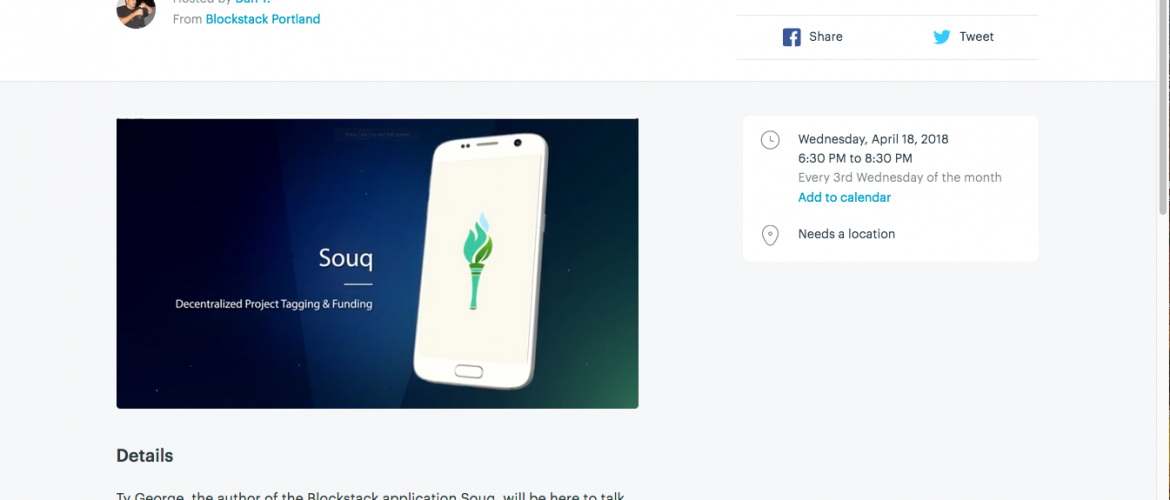1170x500 pixels.
Task: Click the Twitter bird icon
Action: point(942,37)
